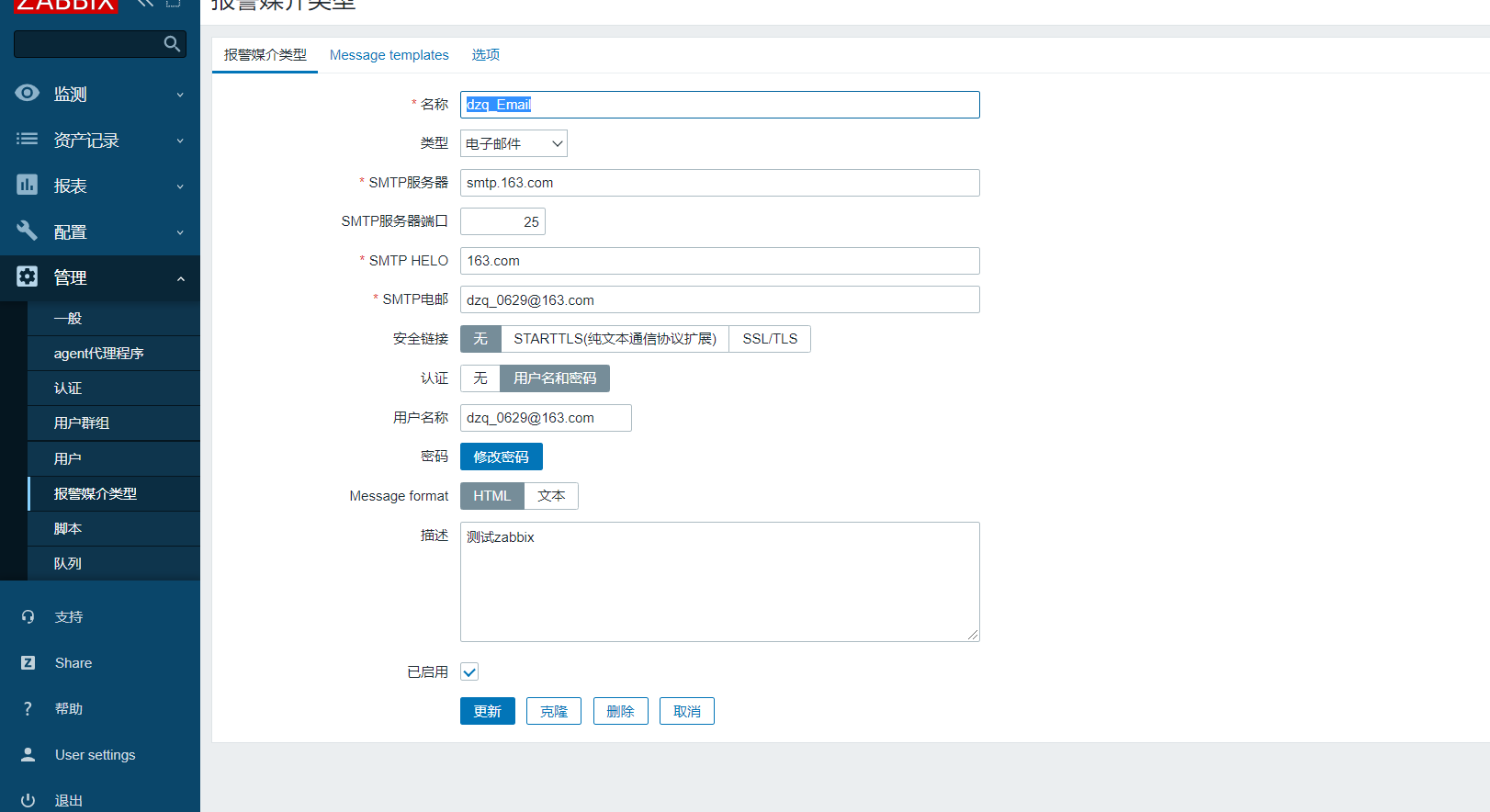Click the 更新 button
The height and width of the screenshot is (812, 1490).
tap(488, 711)
